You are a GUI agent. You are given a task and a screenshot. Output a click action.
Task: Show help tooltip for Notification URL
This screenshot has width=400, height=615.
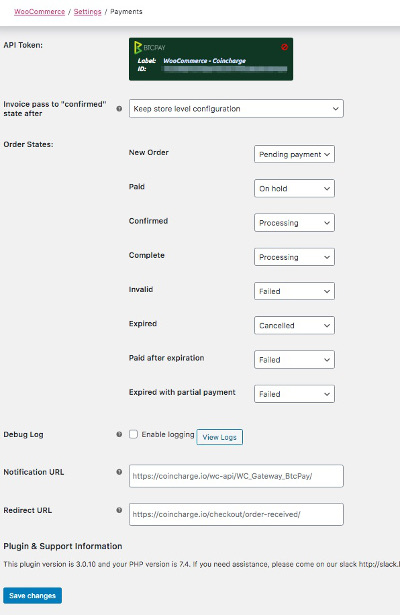click(119, 472)
